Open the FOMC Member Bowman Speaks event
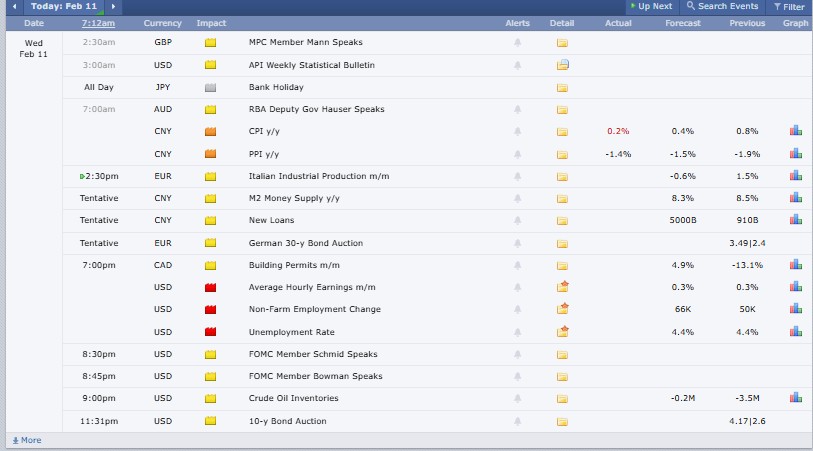The image size is (813, 451). tap(315, 376)
